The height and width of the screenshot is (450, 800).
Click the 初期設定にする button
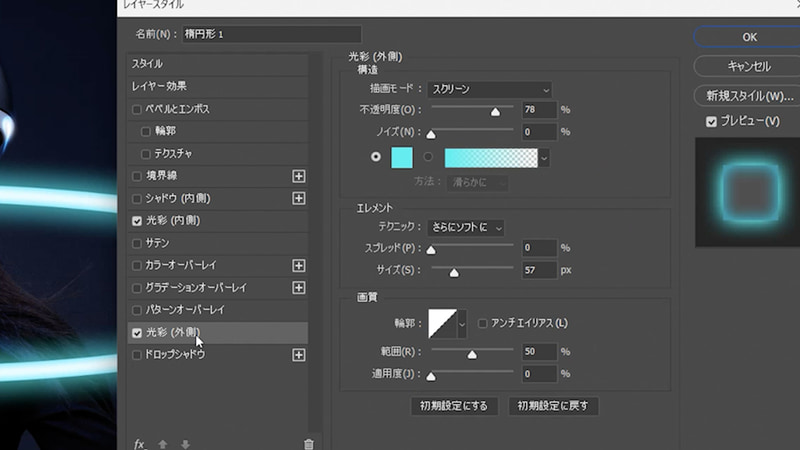(x=454, y=406)
